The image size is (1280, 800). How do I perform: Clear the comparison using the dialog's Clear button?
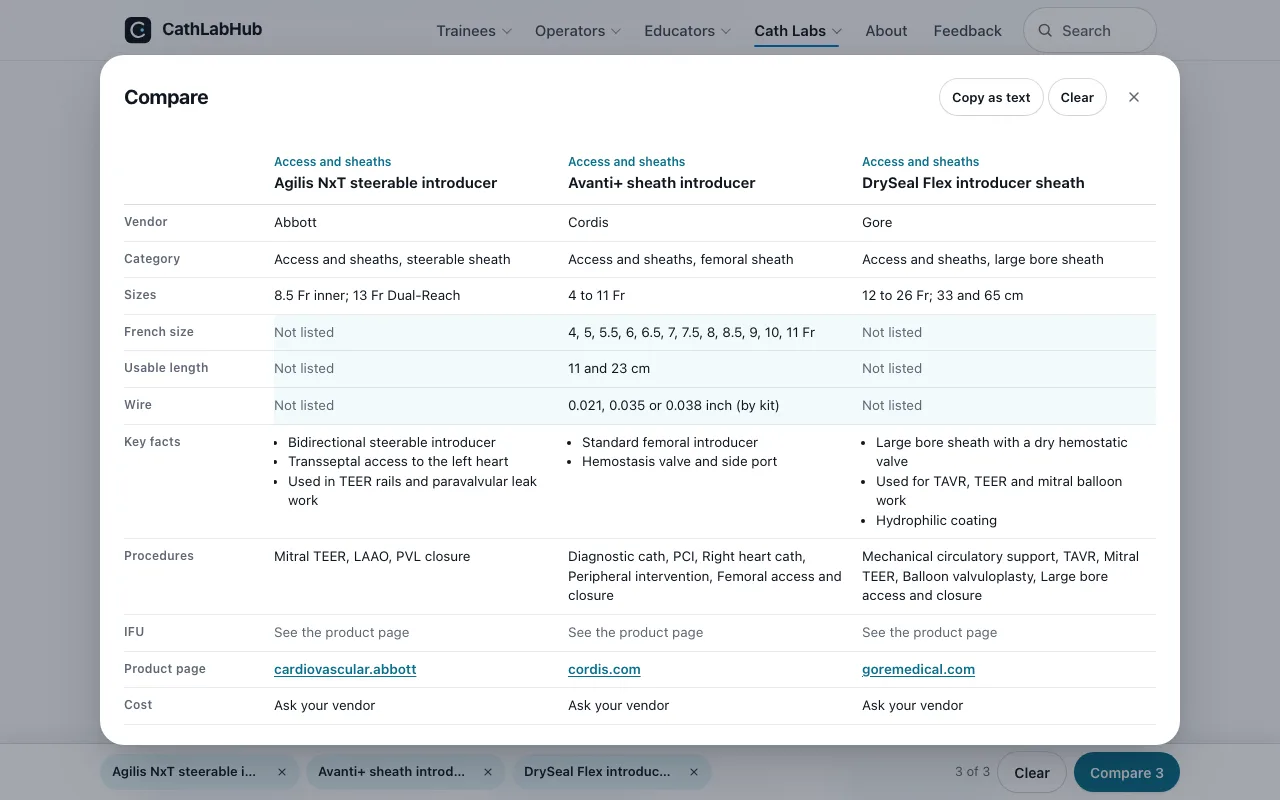(1077, 97)
